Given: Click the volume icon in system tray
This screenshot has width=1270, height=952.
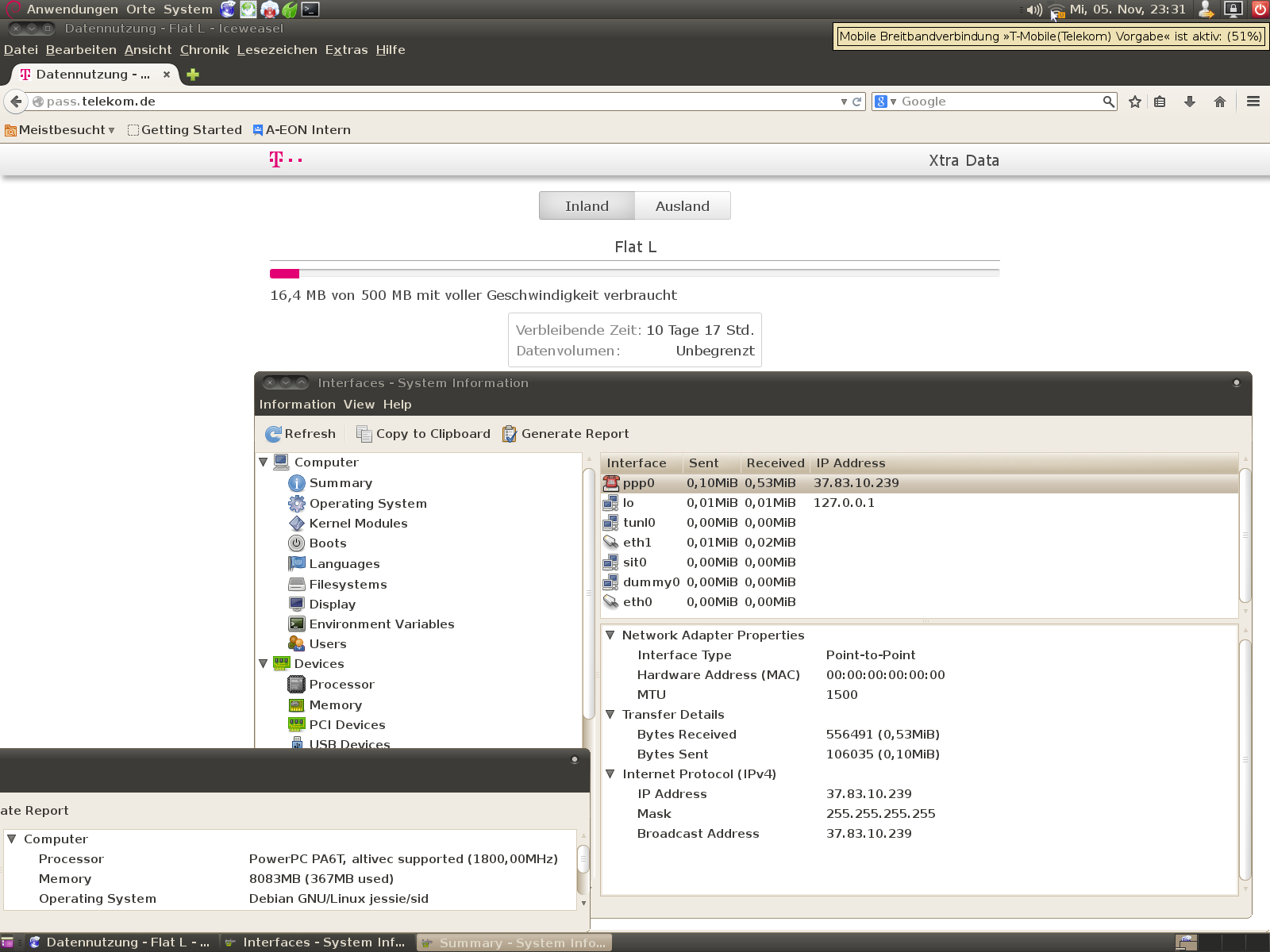Looking at the screenshot, I should coord(1033,10).
